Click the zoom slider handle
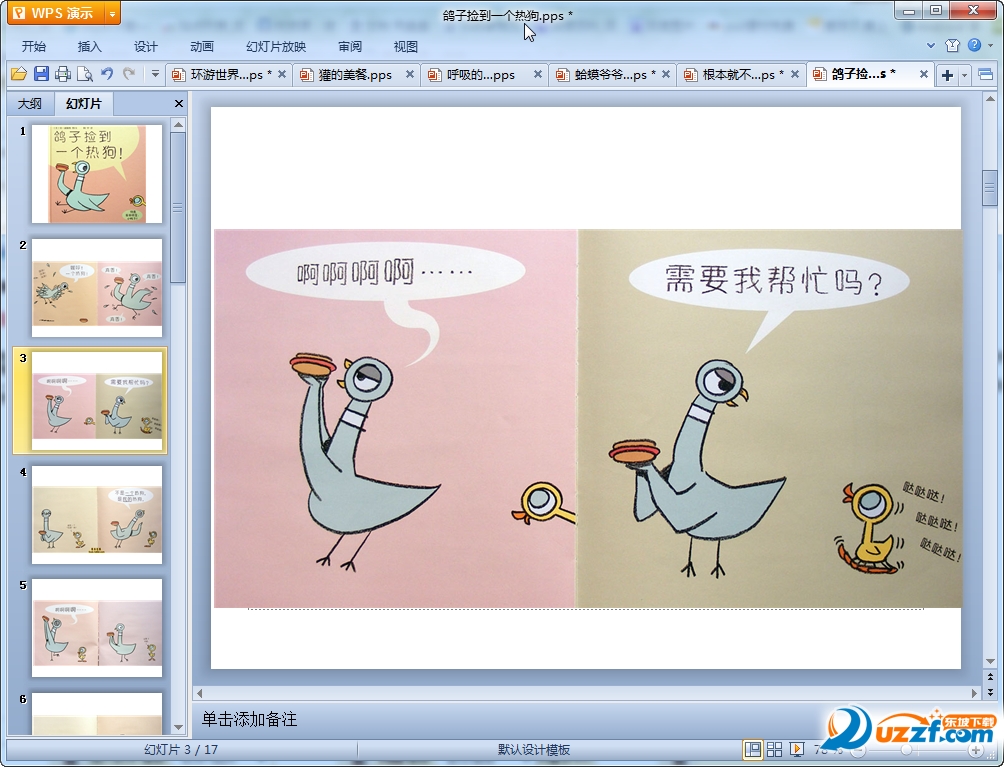This screenshot has width=1004, height=767. pos(906,750)
